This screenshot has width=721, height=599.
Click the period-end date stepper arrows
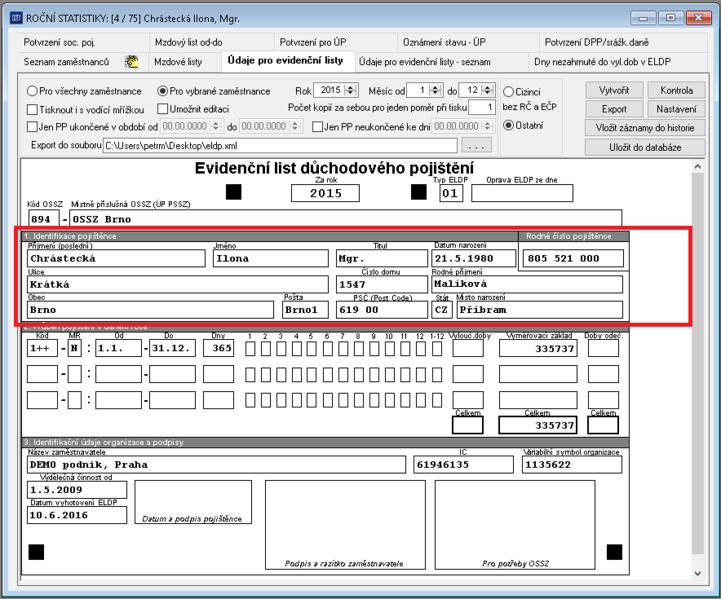tap(295, 126)
